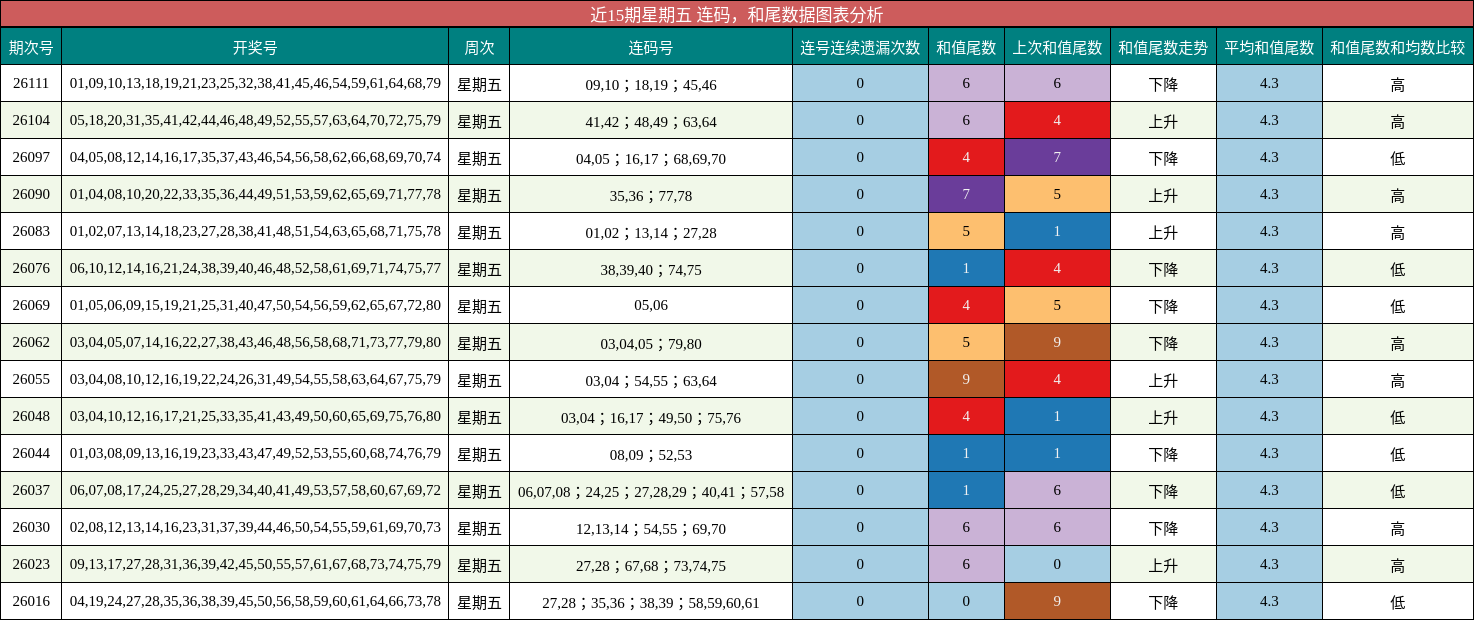Click 上次和值尾数 cell 0 in row 26023
The image size is (1474, 620).
click(1057, 565)
